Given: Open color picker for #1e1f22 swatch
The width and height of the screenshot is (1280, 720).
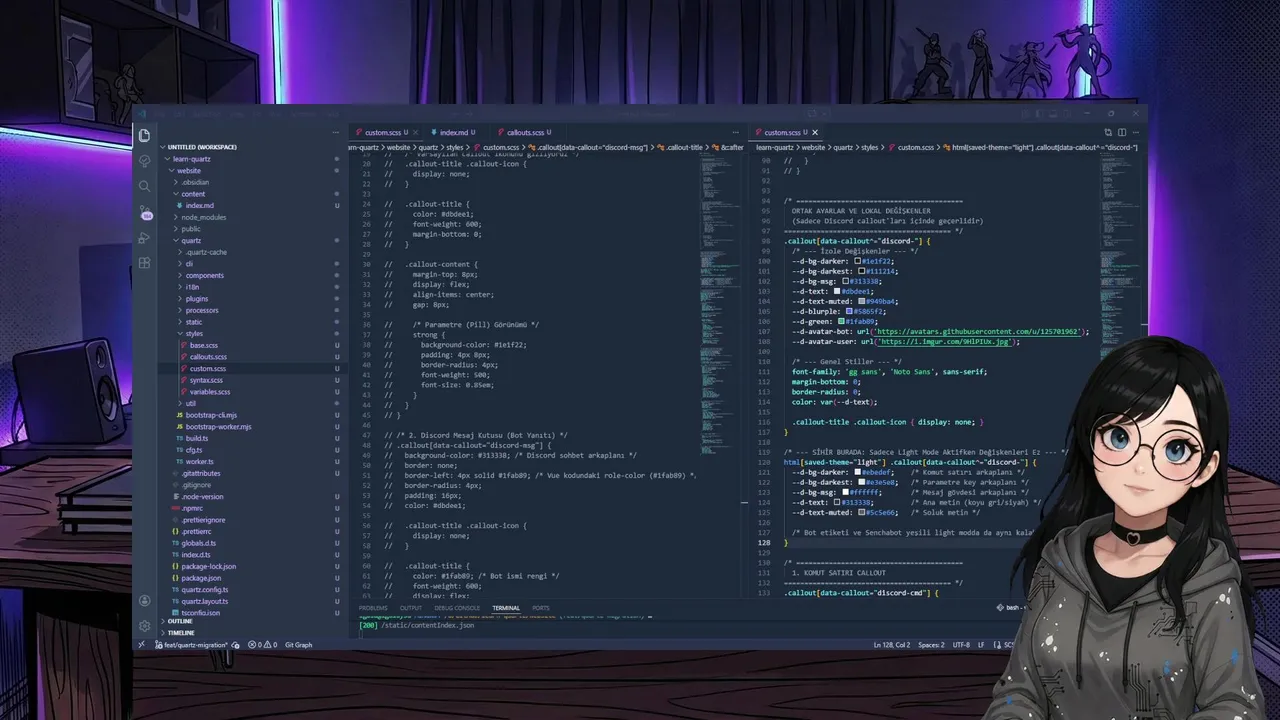Looking at the screenshot, I should click(858, 261).
